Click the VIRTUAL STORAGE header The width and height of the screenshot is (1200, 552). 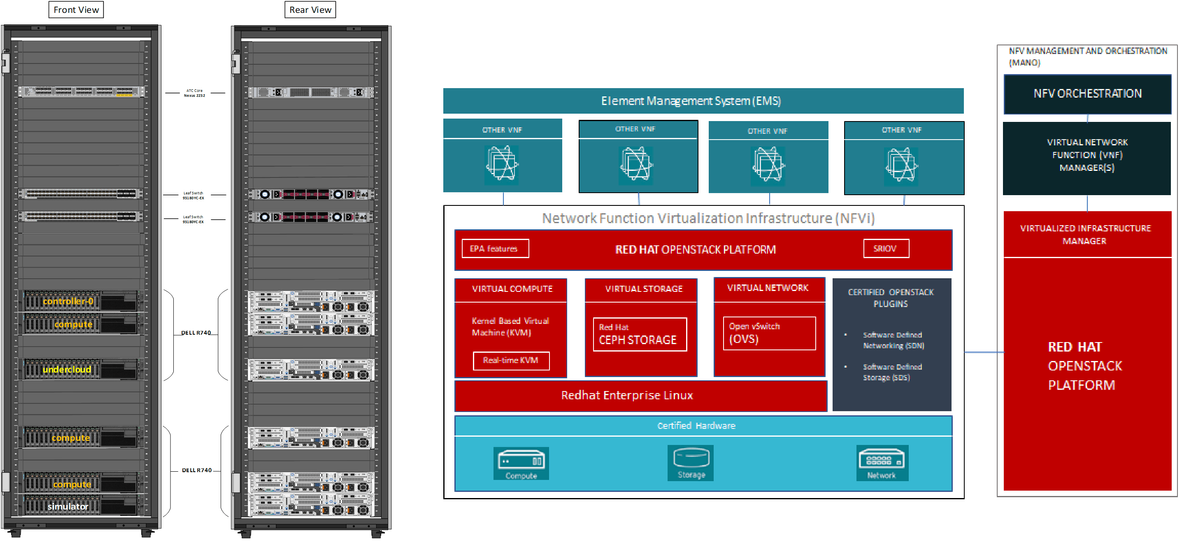(x=644, y=289)
